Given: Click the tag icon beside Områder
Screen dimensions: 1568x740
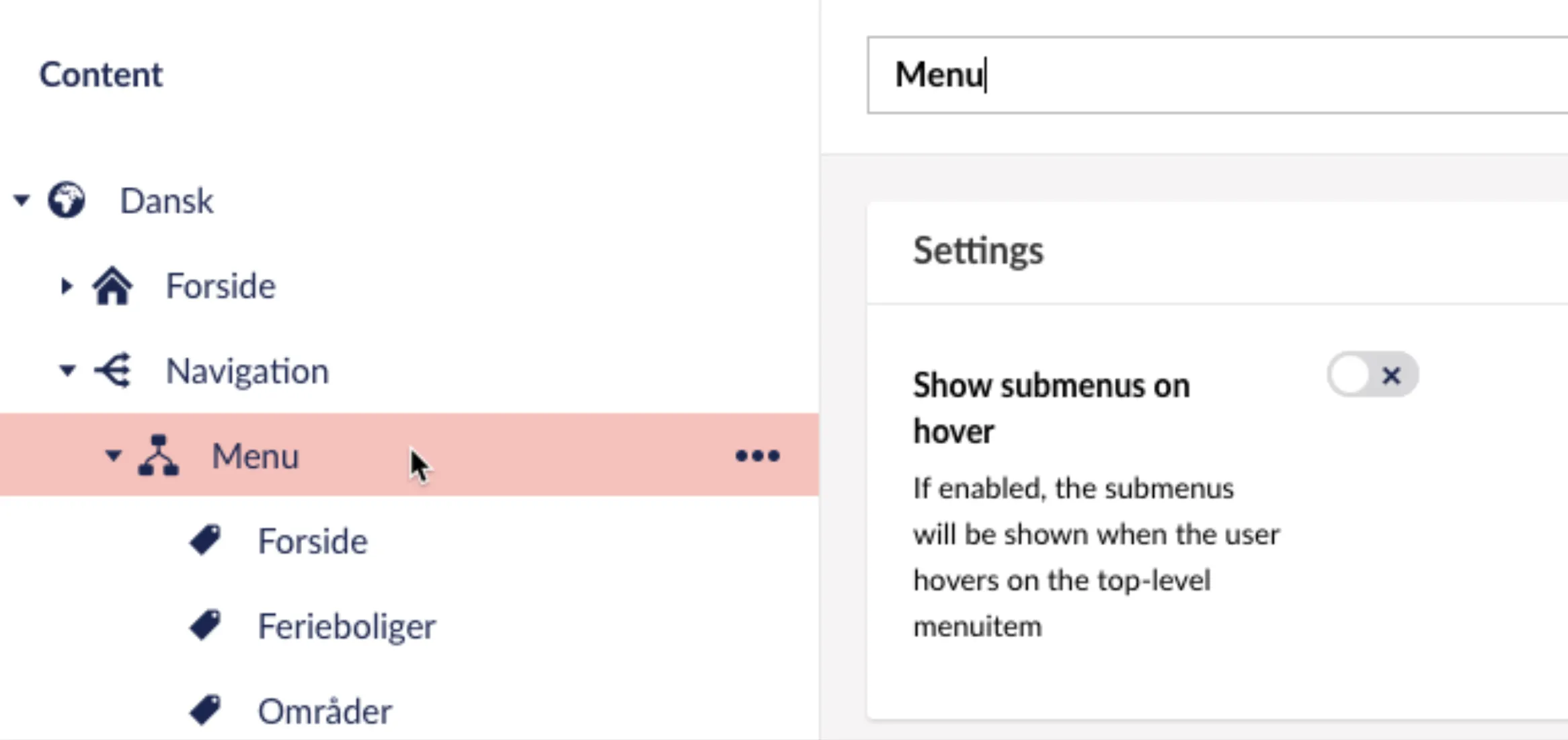Looking at the screenshot, I should [205, 710].
